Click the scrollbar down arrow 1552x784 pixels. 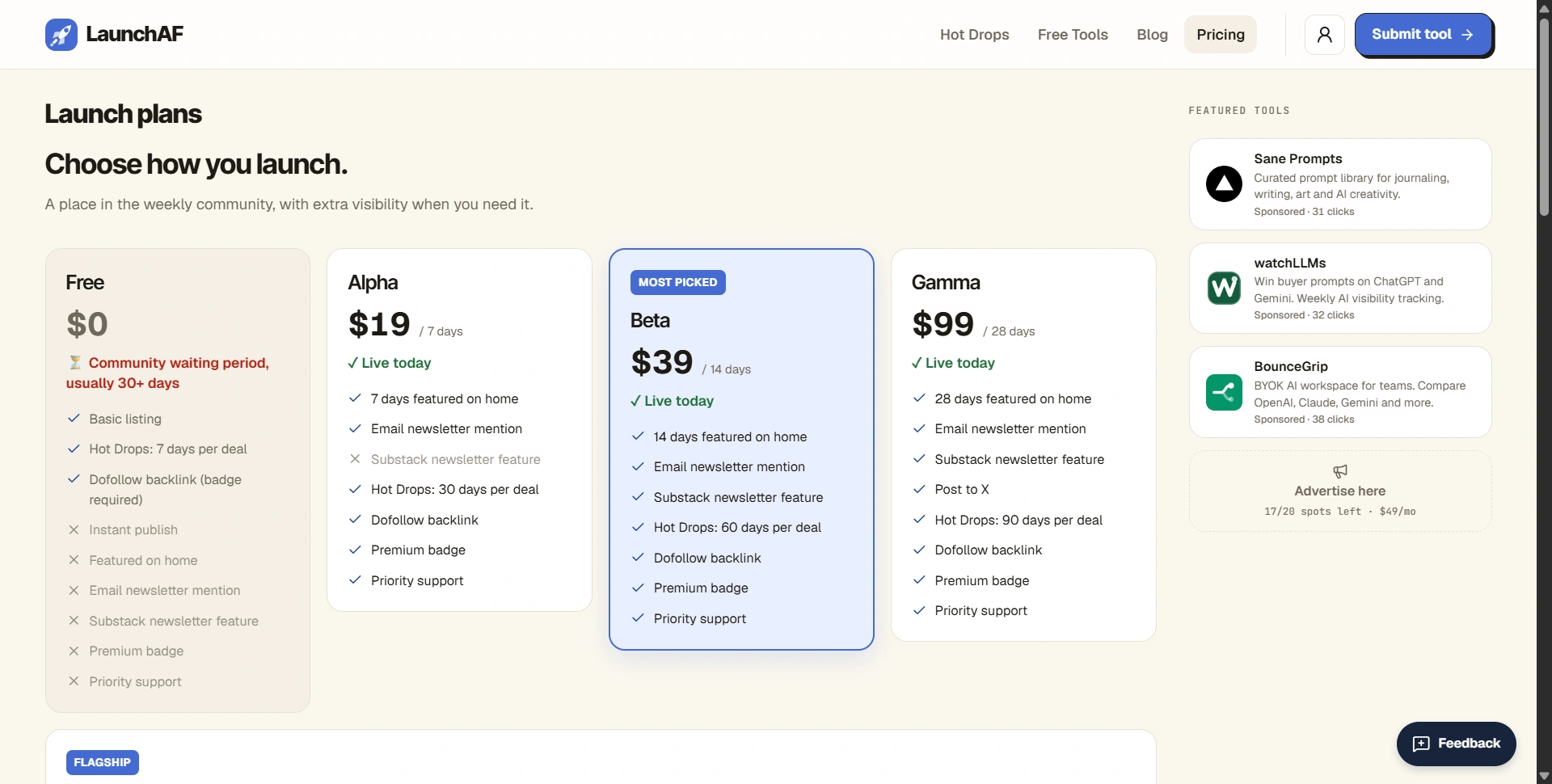[1544, 776]
